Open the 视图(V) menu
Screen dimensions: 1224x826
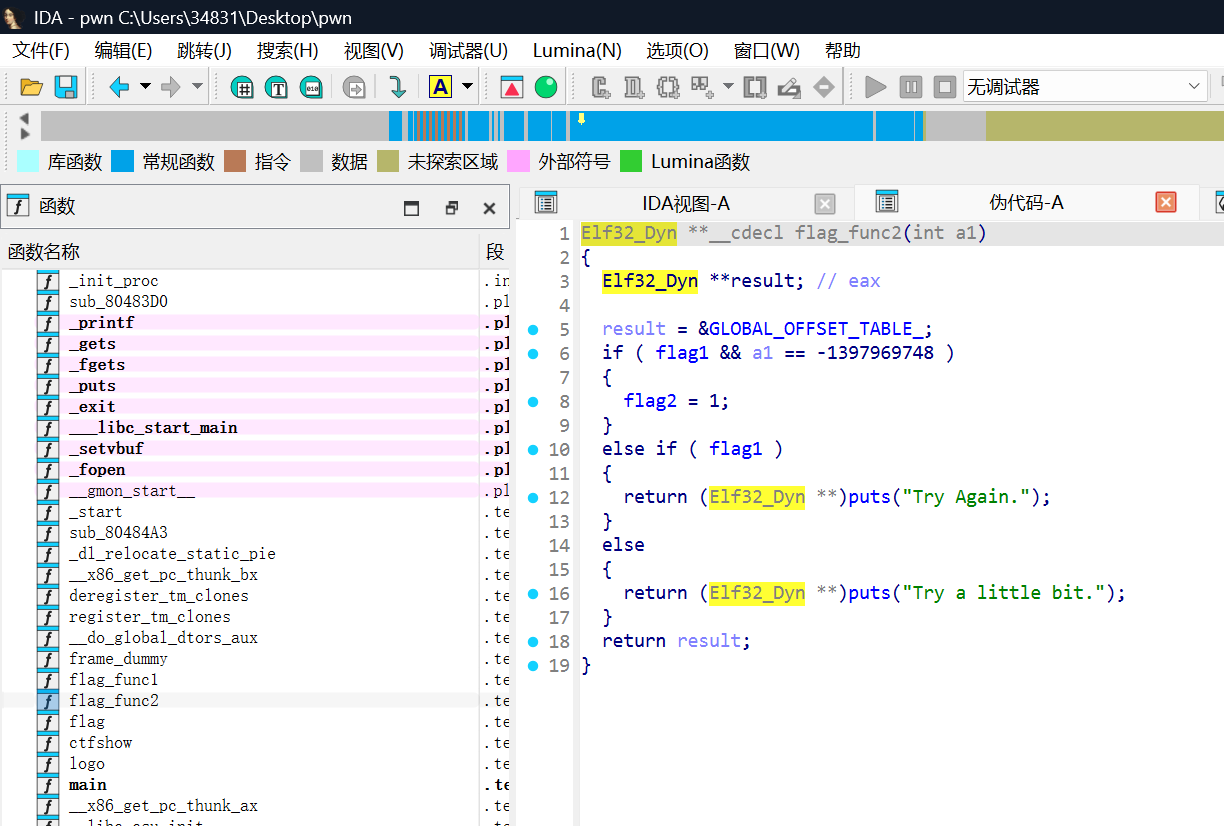click(373, 51)
